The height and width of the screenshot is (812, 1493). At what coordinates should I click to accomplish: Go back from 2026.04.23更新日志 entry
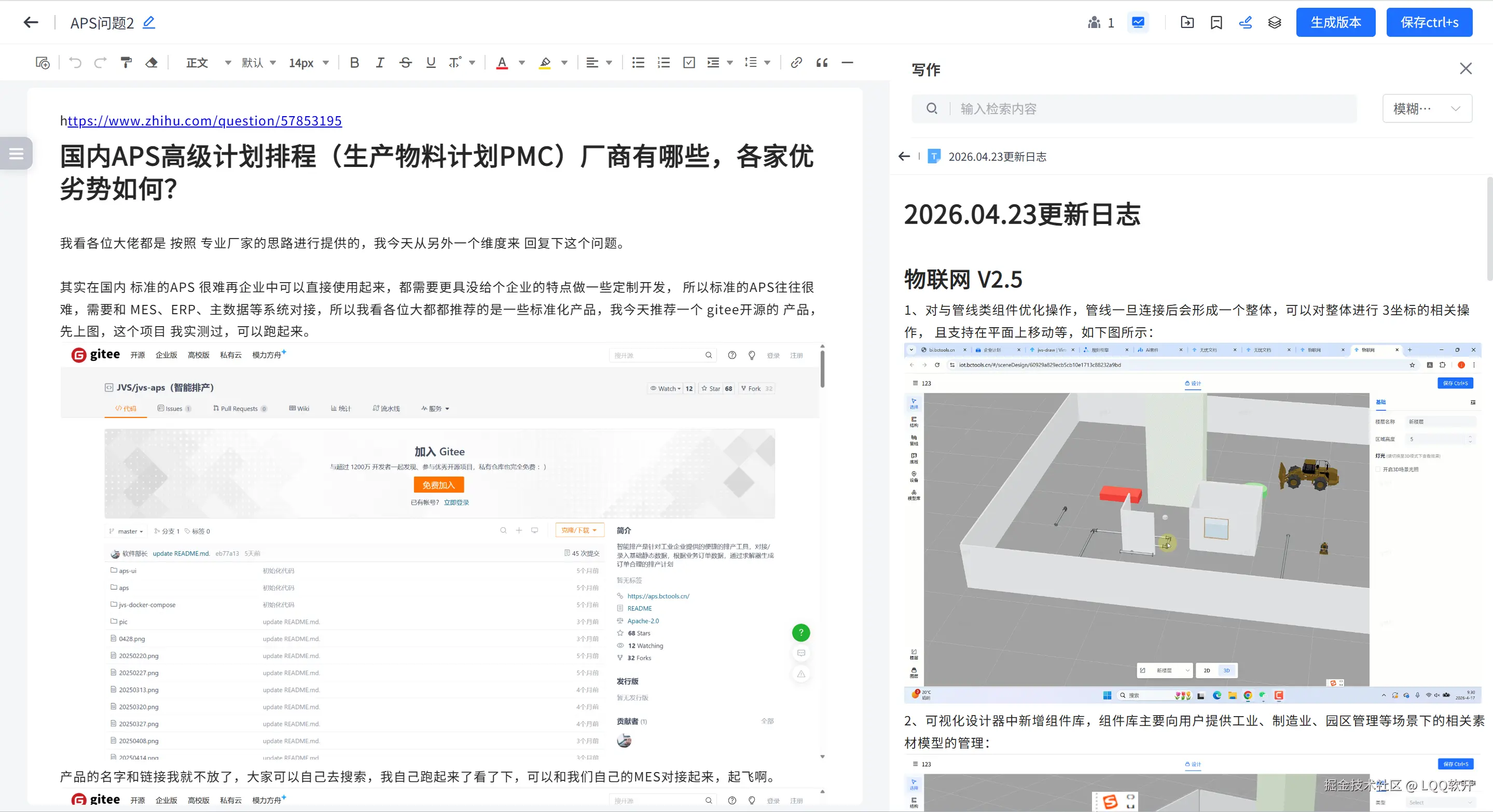(x=904, y=157)
